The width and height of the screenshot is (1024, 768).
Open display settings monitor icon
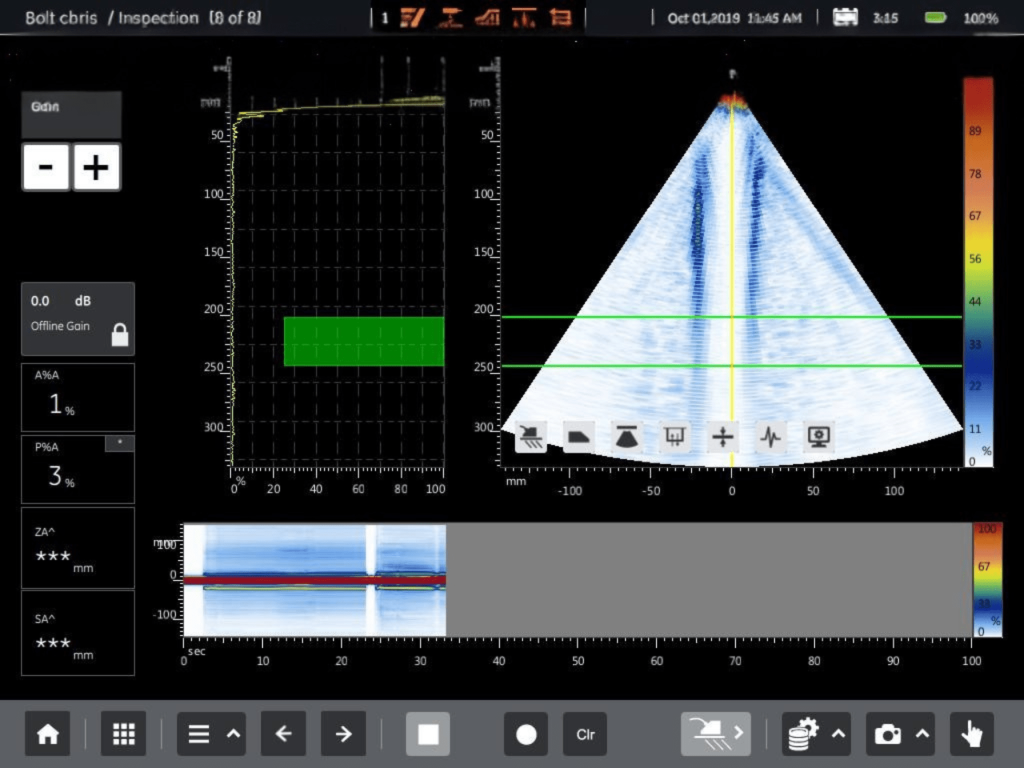tap(819, 437)
